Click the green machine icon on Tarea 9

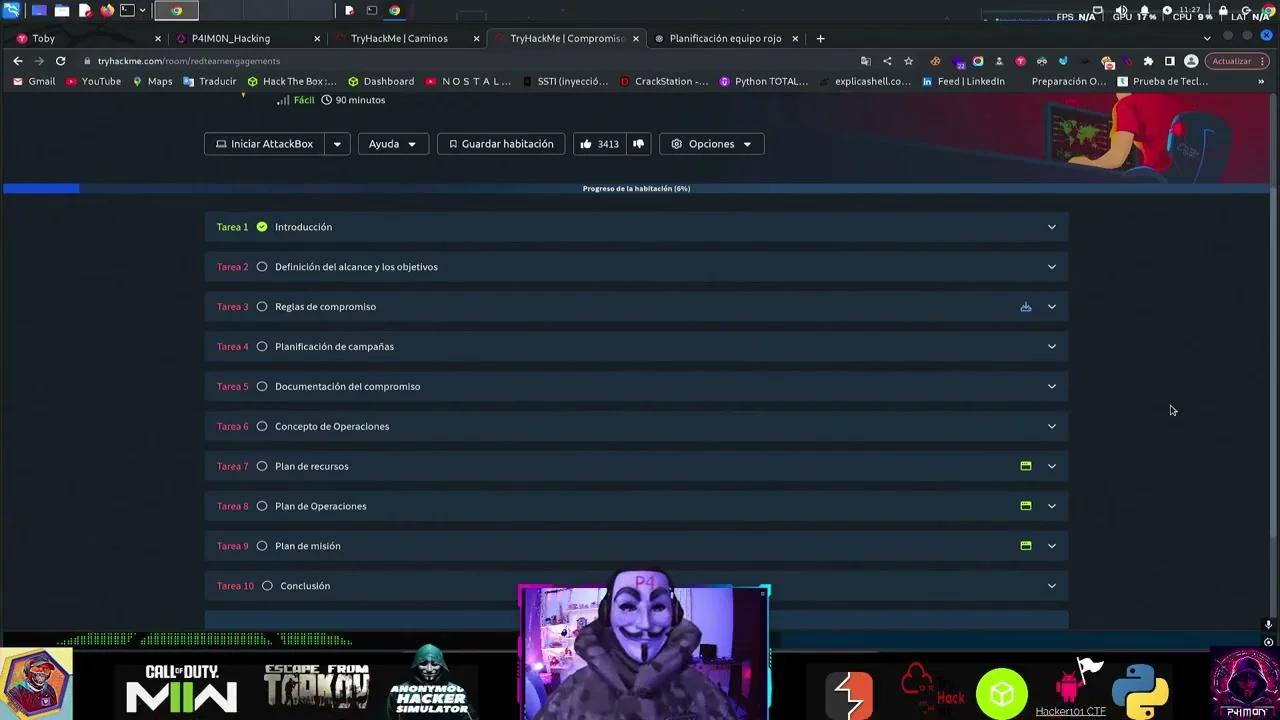tap(1025, 546)
